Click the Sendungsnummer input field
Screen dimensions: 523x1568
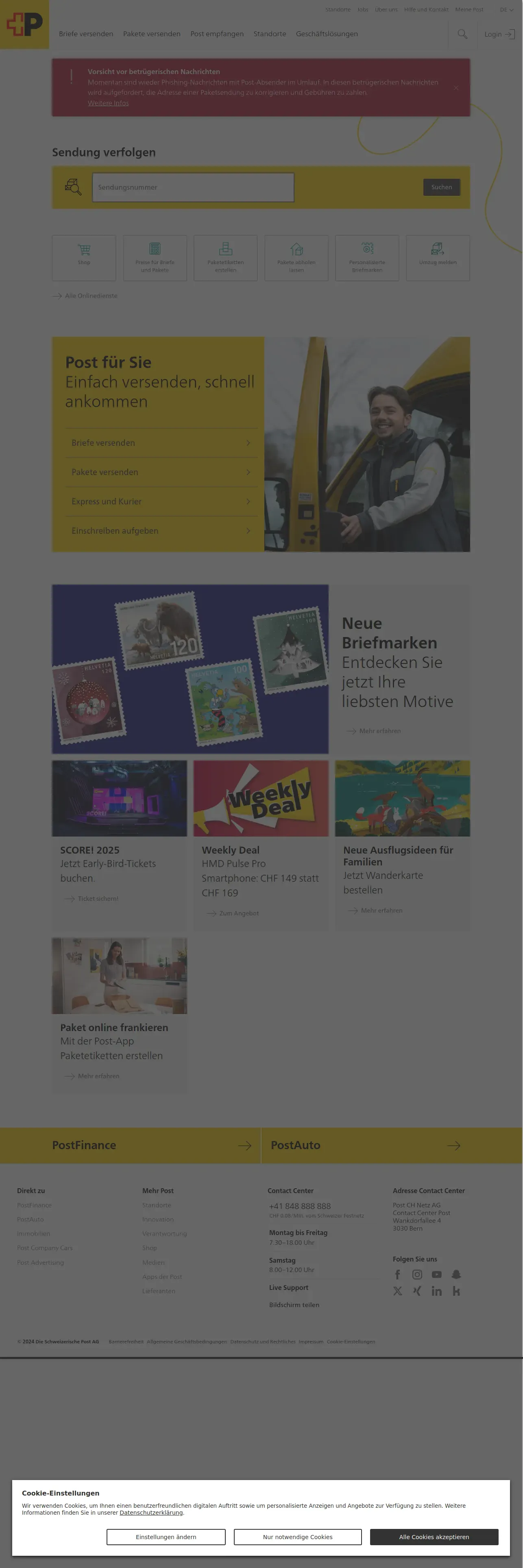point(194,188)
